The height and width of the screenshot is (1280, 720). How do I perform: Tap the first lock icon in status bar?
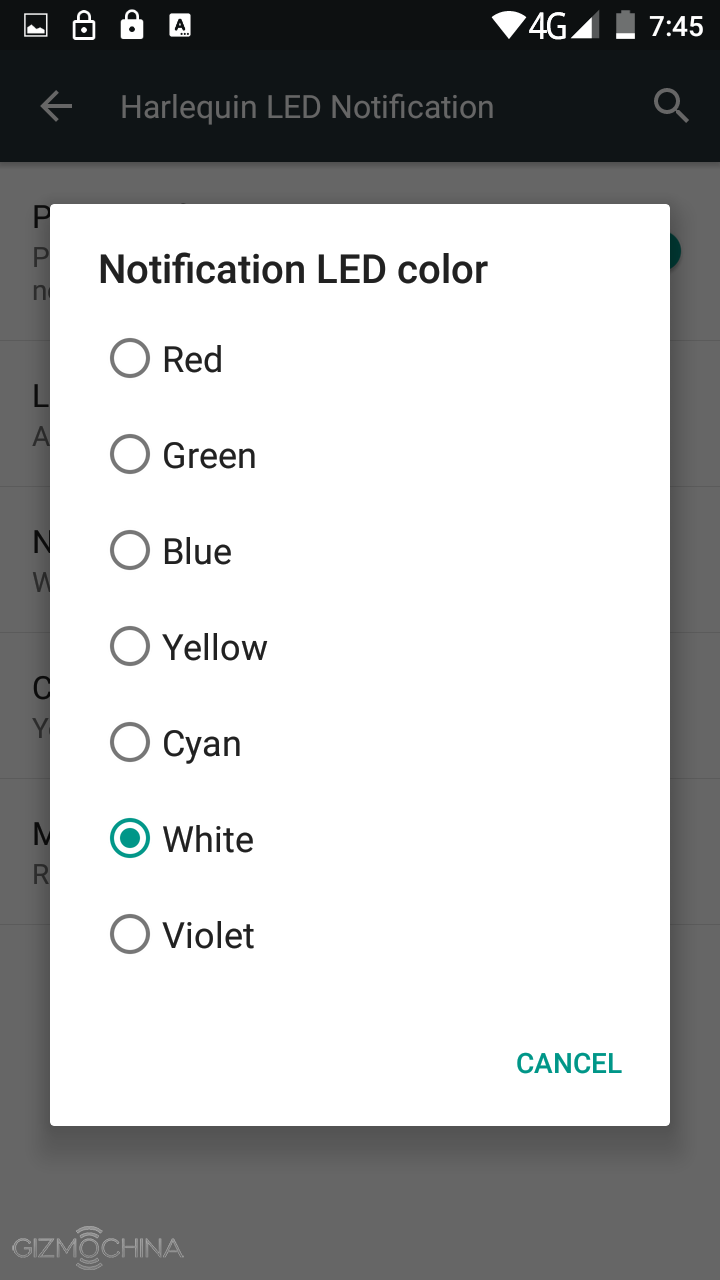point(84,26)
